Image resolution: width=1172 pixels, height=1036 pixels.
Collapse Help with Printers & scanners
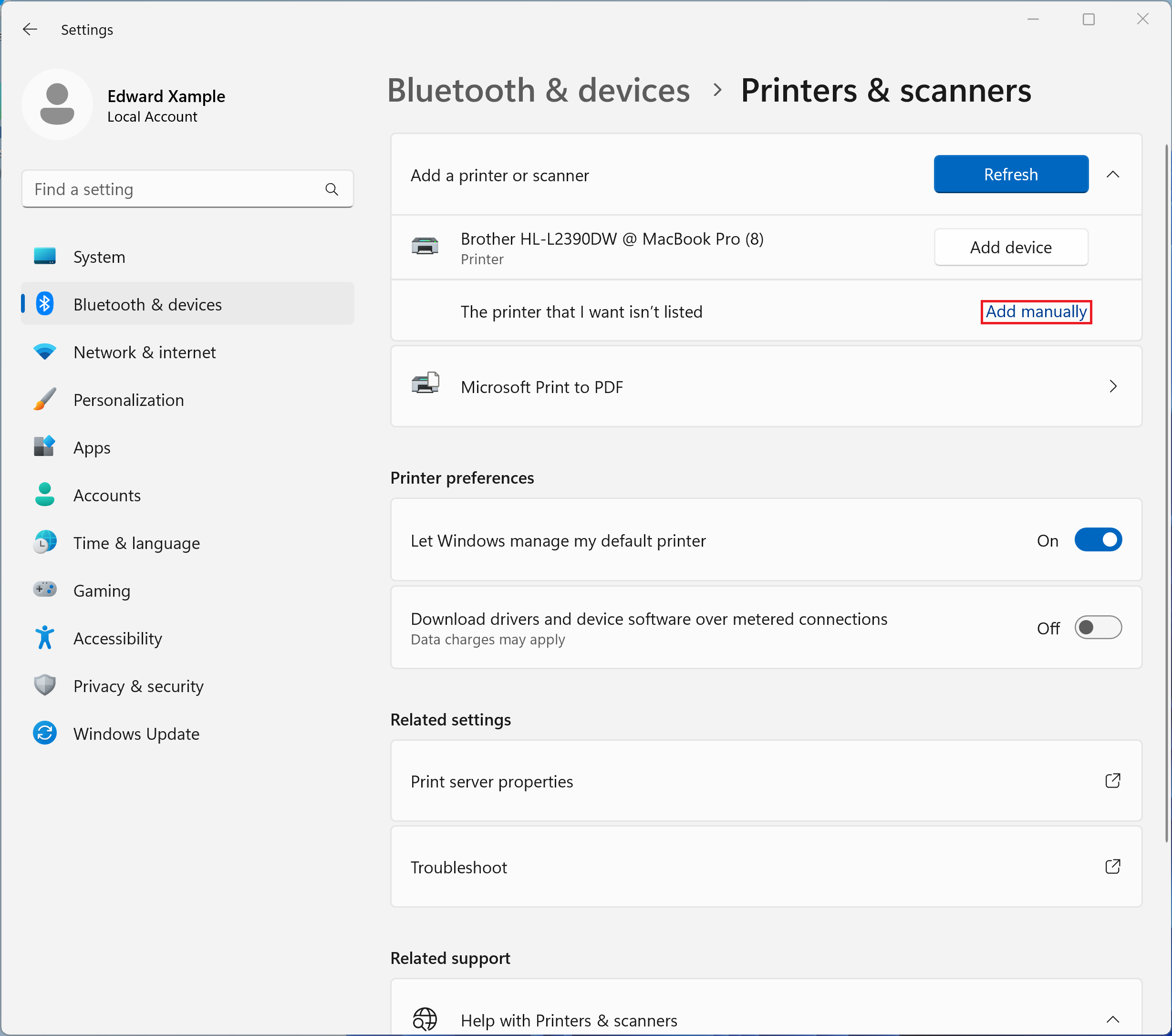[1112, 1019]
